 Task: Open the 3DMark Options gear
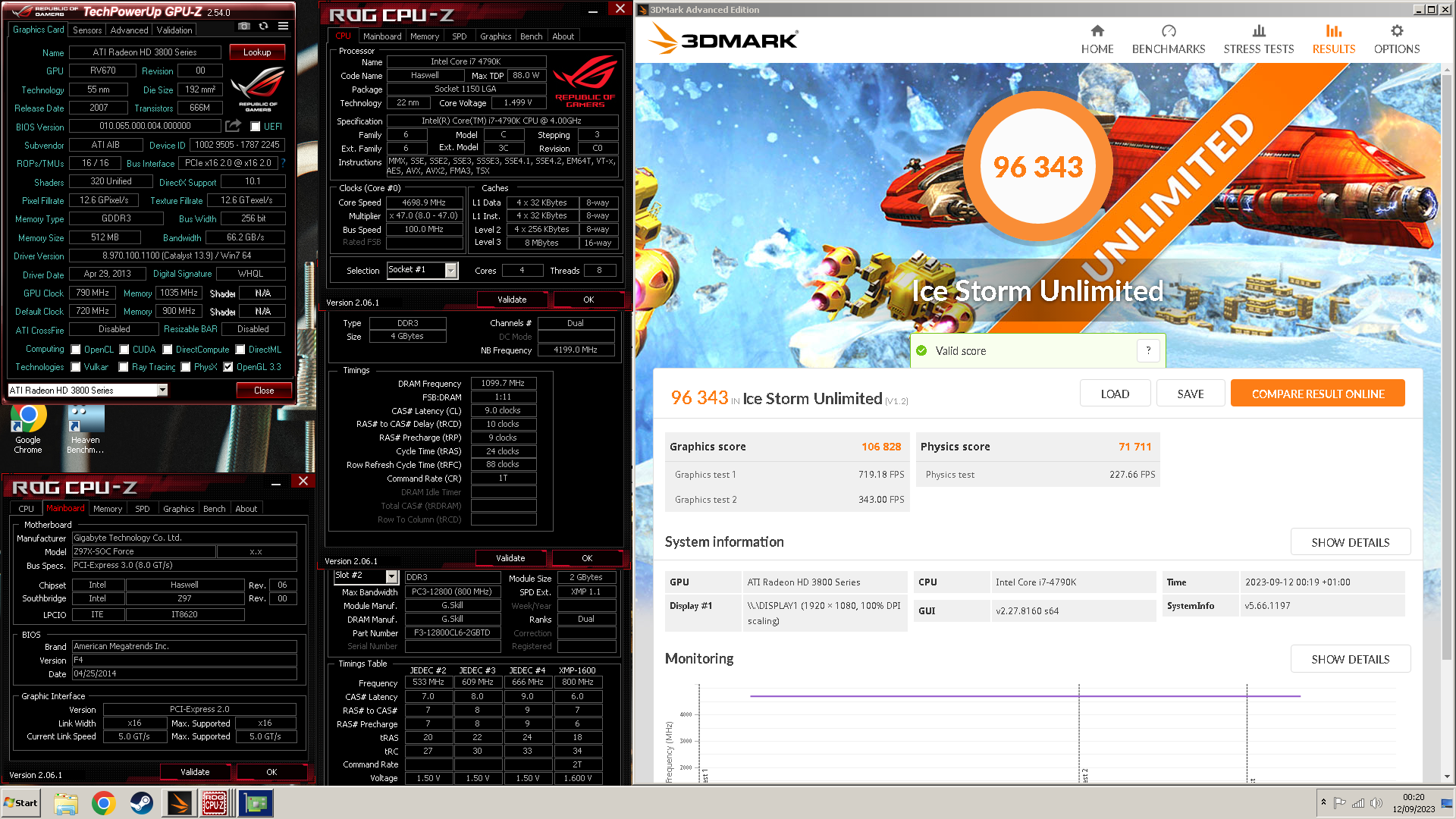1396,31
